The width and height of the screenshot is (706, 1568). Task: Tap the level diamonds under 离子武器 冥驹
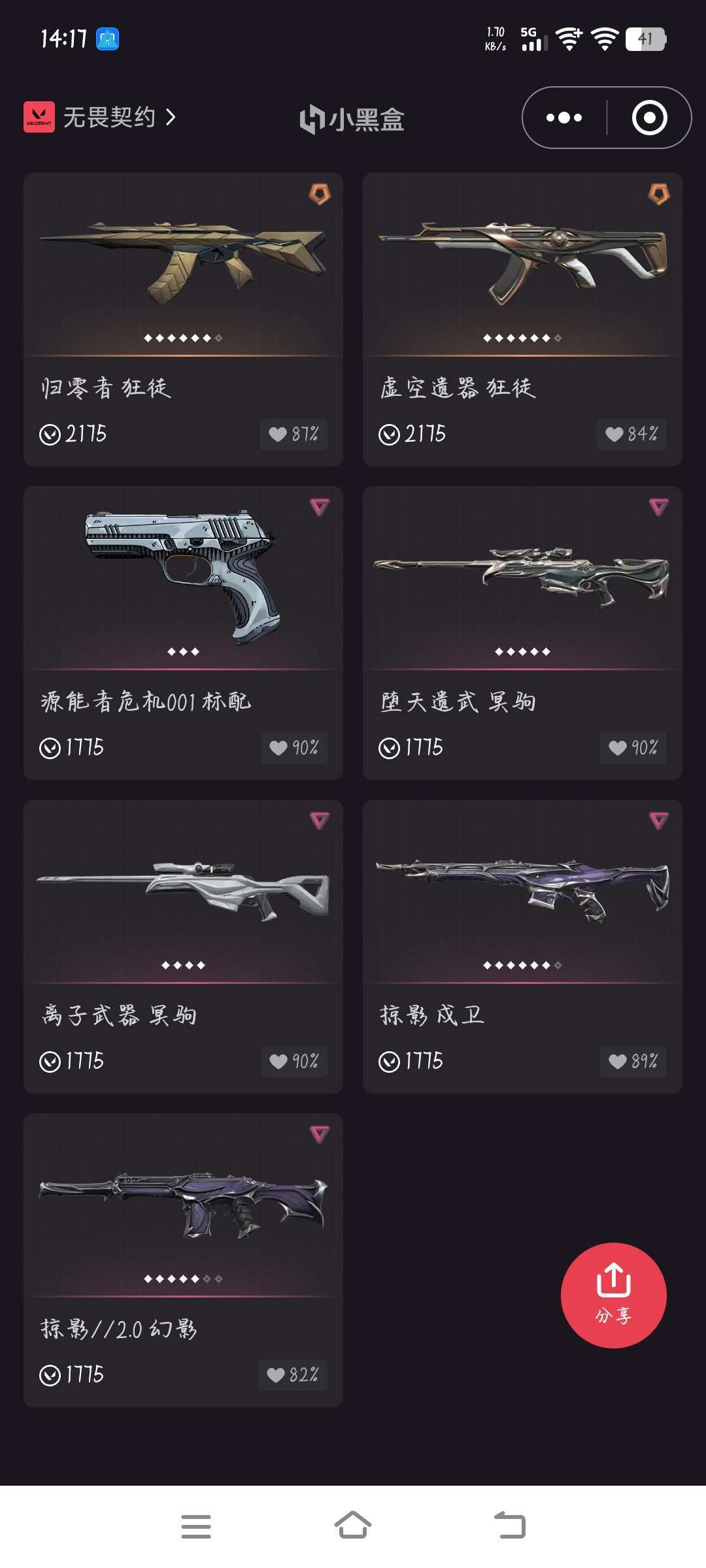click(183, 965)
